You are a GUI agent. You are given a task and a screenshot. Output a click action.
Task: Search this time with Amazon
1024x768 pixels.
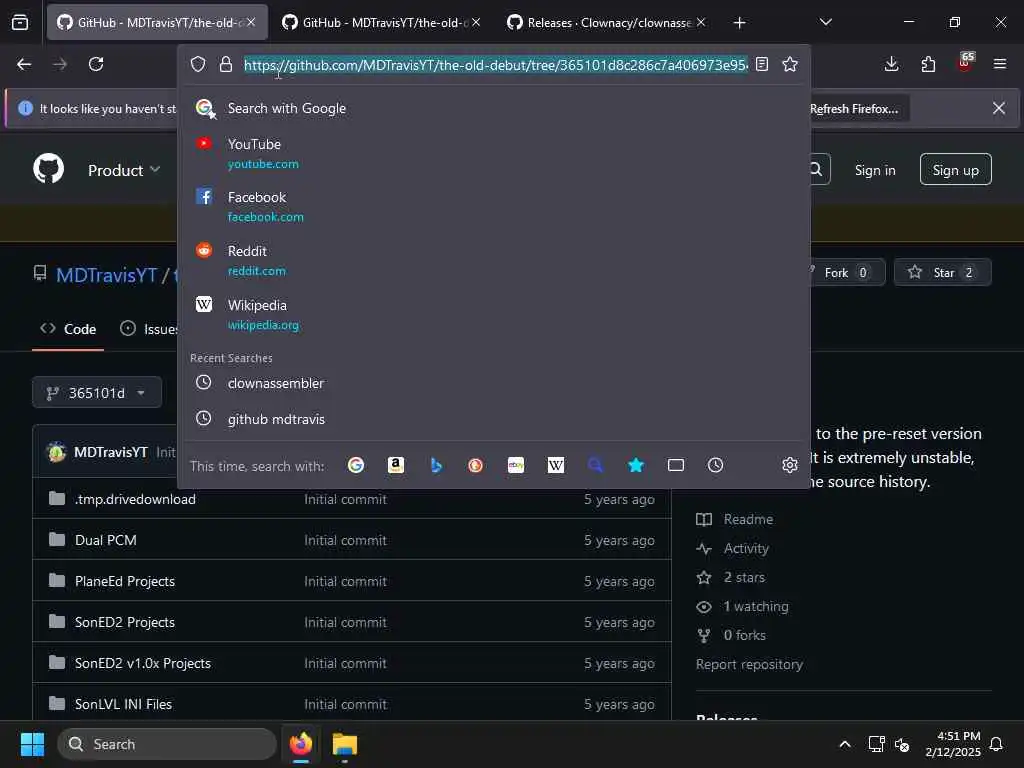tap(396, 465)
